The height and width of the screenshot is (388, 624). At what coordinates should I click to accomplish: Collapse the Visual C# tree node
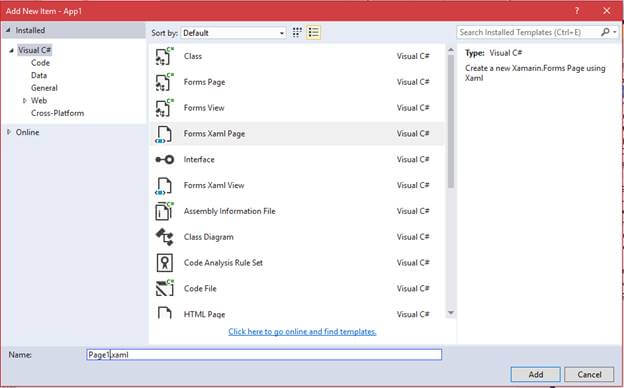(12, 51)
